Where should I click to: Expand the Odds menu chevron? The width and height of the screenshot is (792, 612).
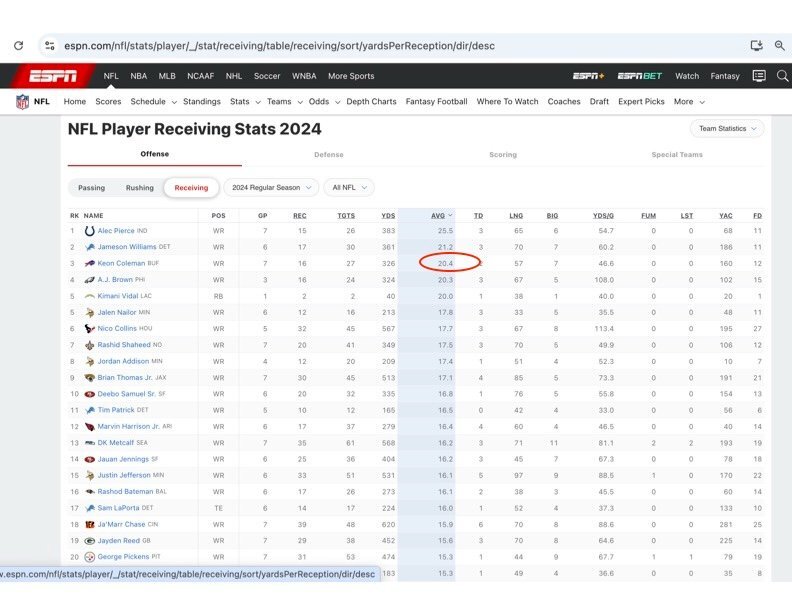pyautogui.click(x=337, y=102)
